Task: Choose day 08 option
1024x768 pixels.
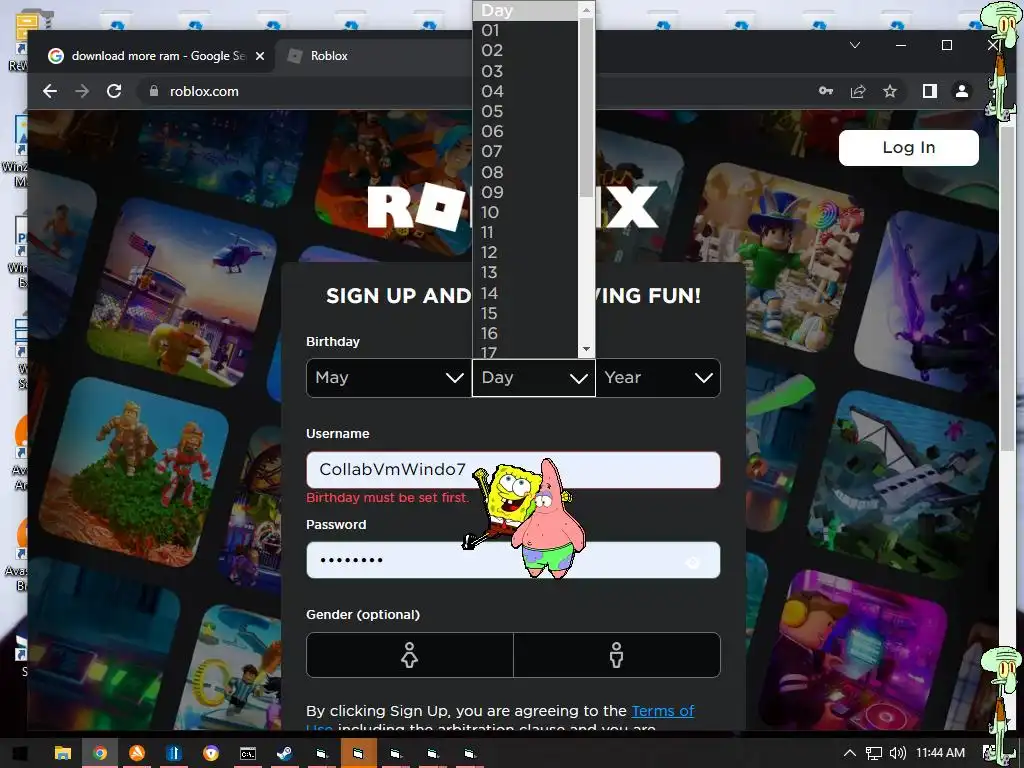Action: 526,172
